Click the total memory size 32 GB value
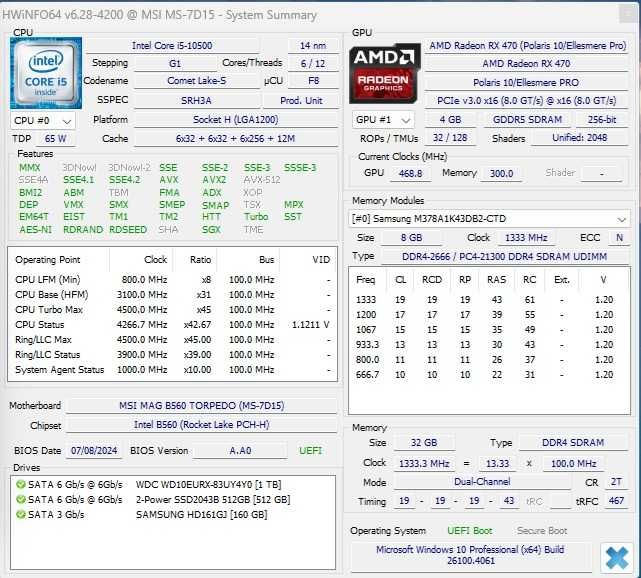 coord(424,443)
